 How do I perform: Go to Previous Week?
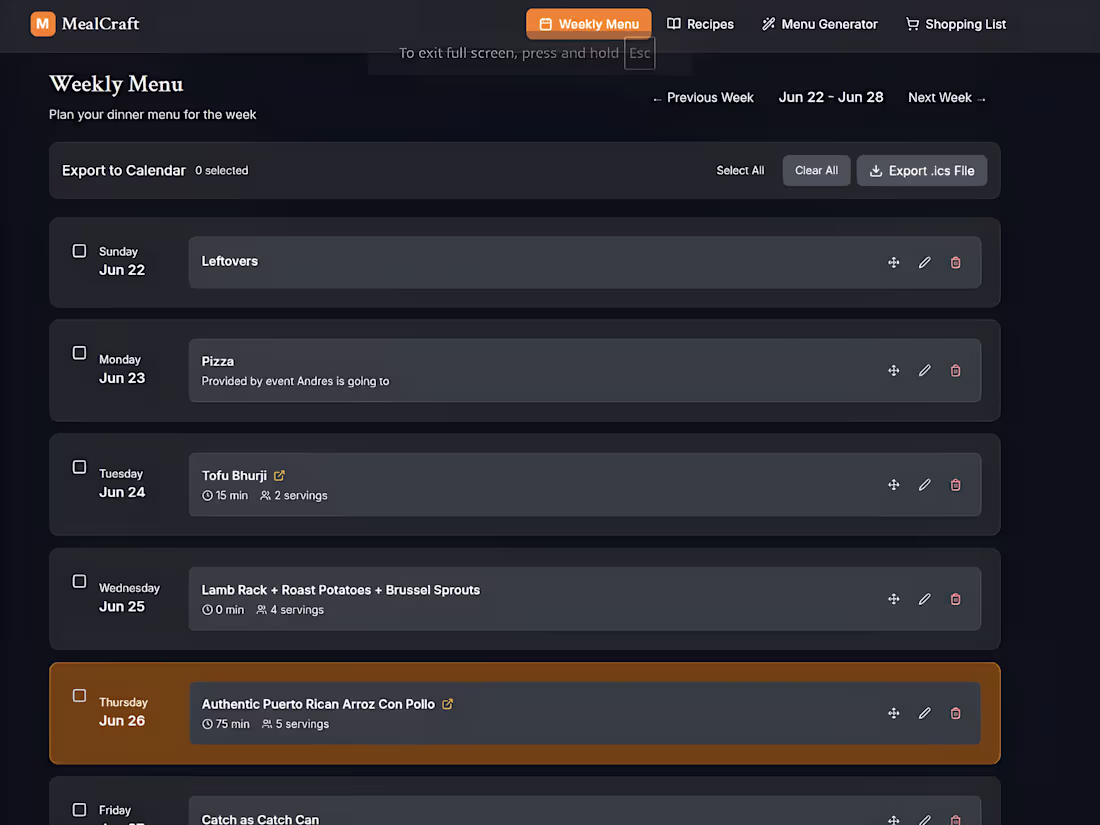(x=703, y=97)
